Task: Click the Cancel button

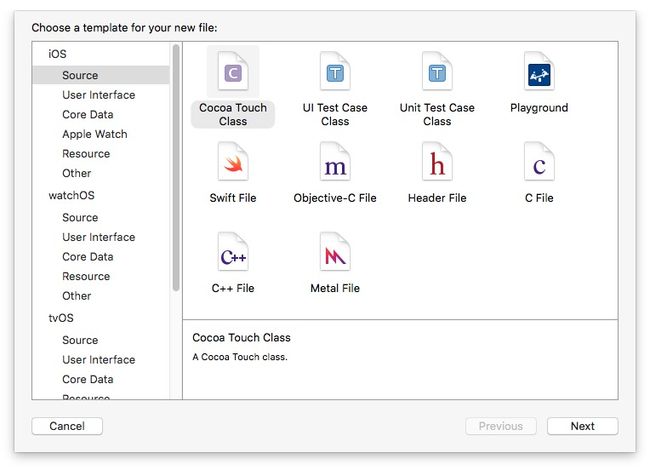Action: coord(67,426)
